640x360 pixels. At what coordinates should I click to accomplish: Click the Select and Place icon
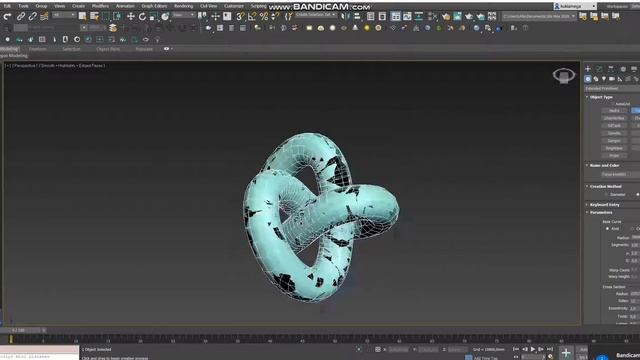click(165, 16)
